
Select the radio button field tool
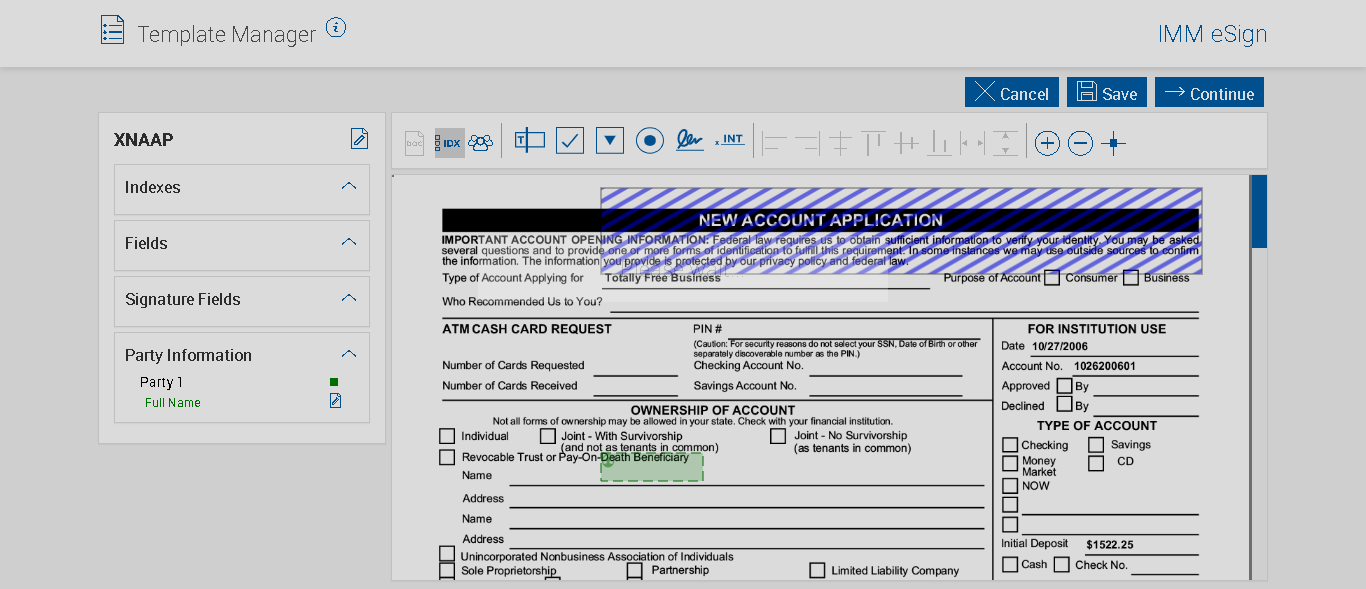pos(650,141)
